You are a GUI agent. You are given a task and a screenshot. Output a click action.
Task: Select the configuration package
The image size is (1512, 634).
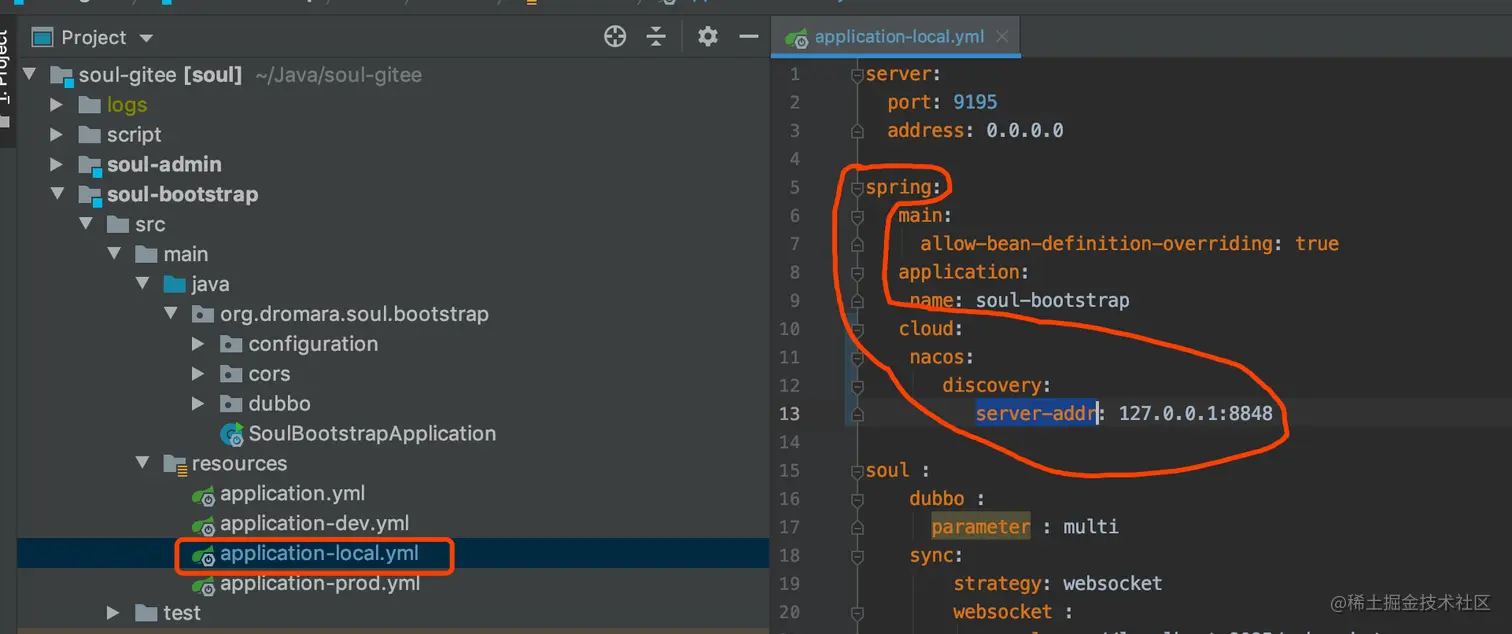[x=313, y=344]
